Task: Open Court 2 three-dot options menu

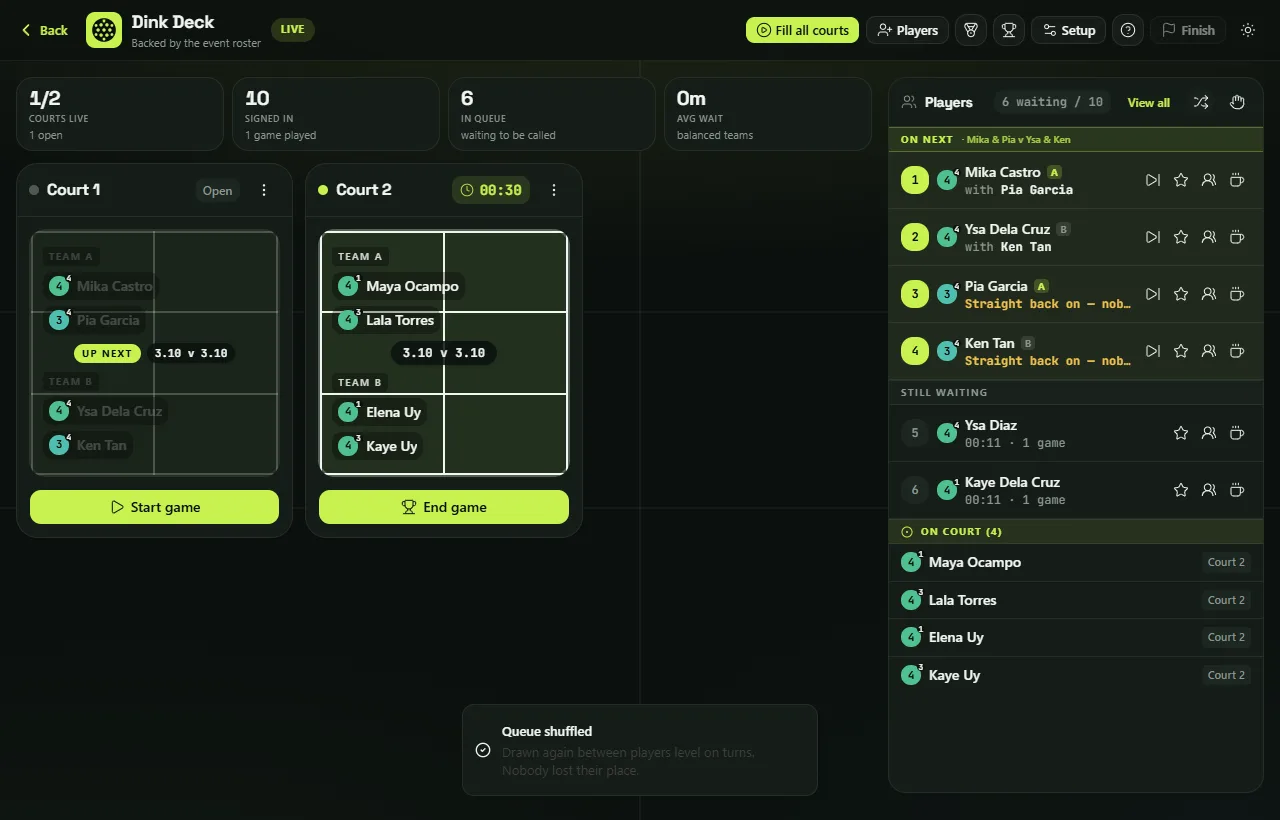Action: click(554, 190)
